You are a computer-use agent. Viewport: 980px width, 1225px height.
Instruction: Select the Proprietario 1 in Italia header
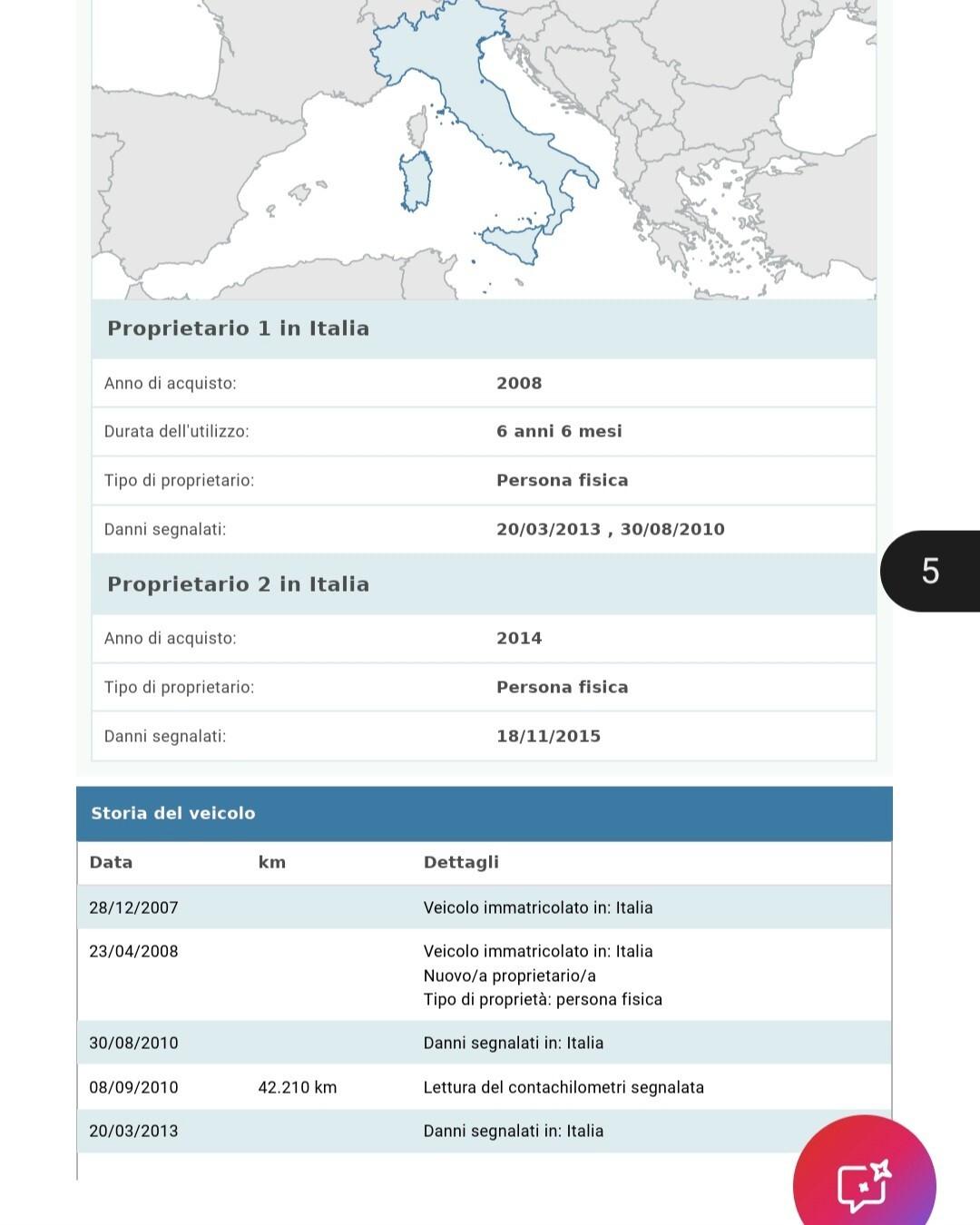tap(239, 328)
